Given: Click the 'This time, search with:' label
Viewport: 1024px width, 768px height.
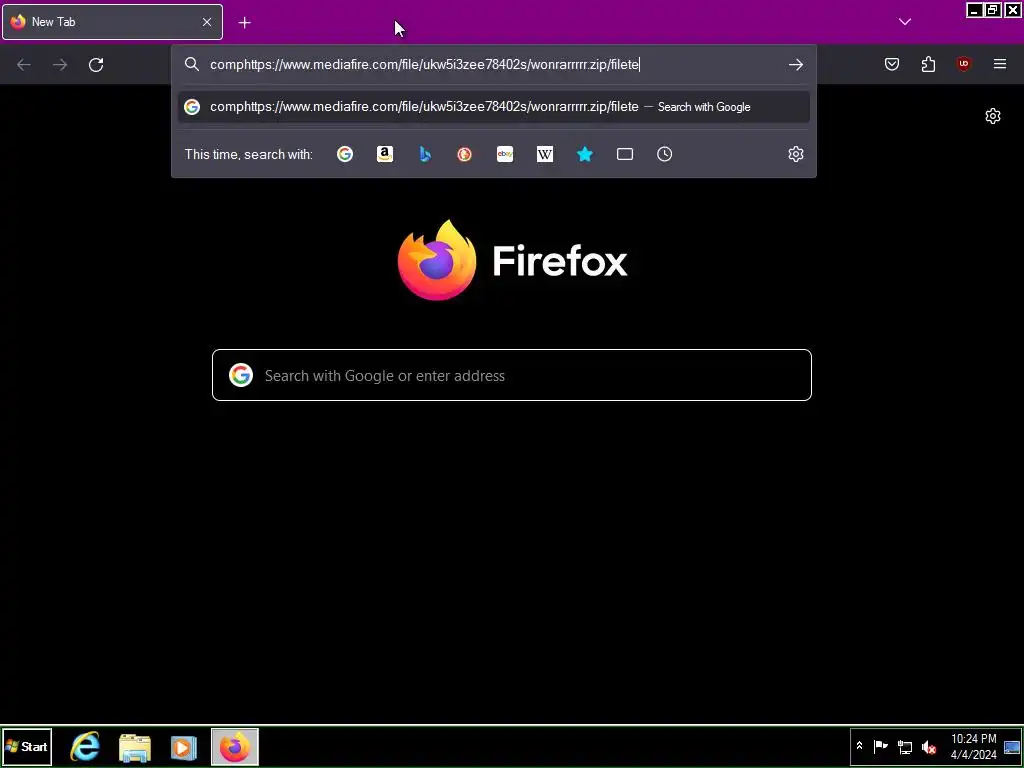Looking at the screenshot, I should pos(248,154).
